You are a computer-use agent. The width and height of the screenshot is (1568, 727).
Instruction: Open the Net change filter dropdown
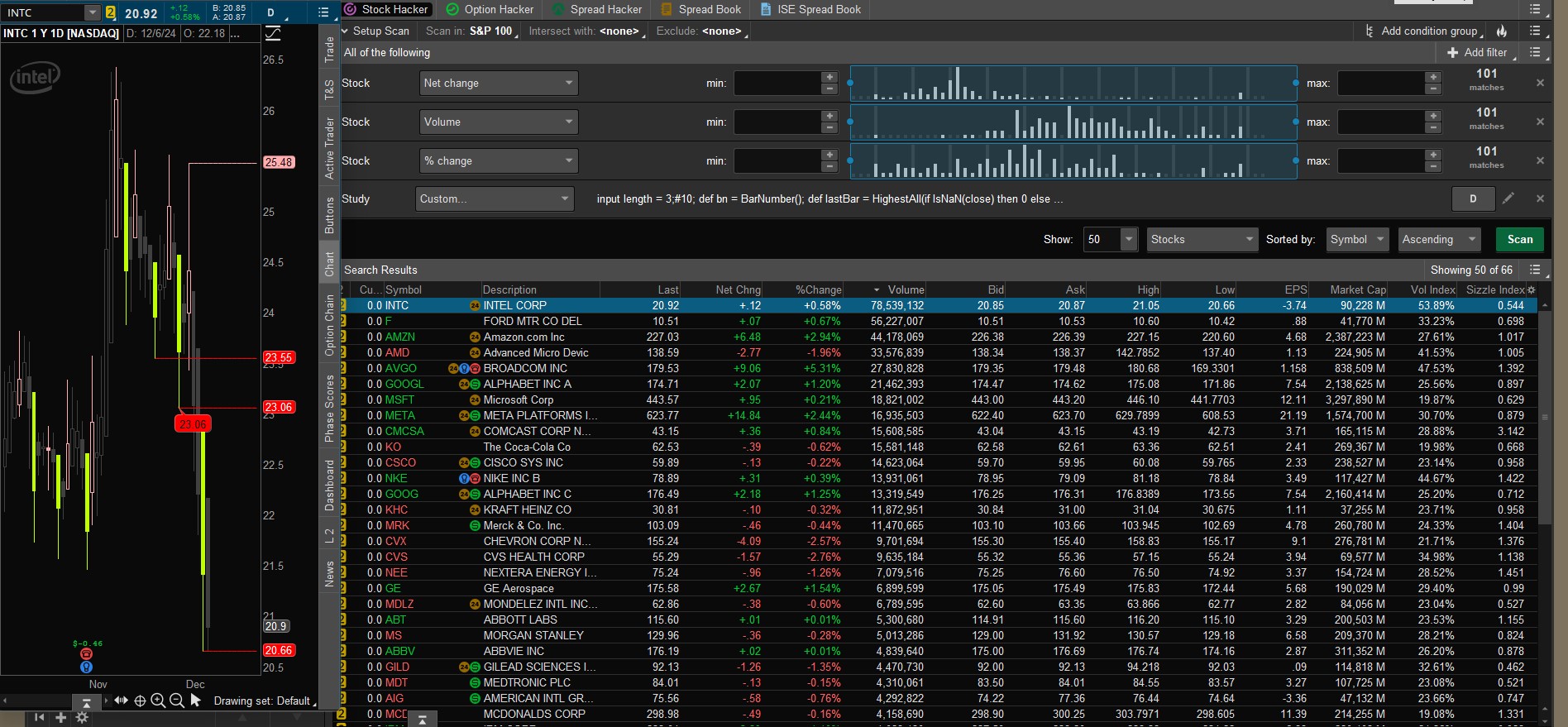[499, 83]
